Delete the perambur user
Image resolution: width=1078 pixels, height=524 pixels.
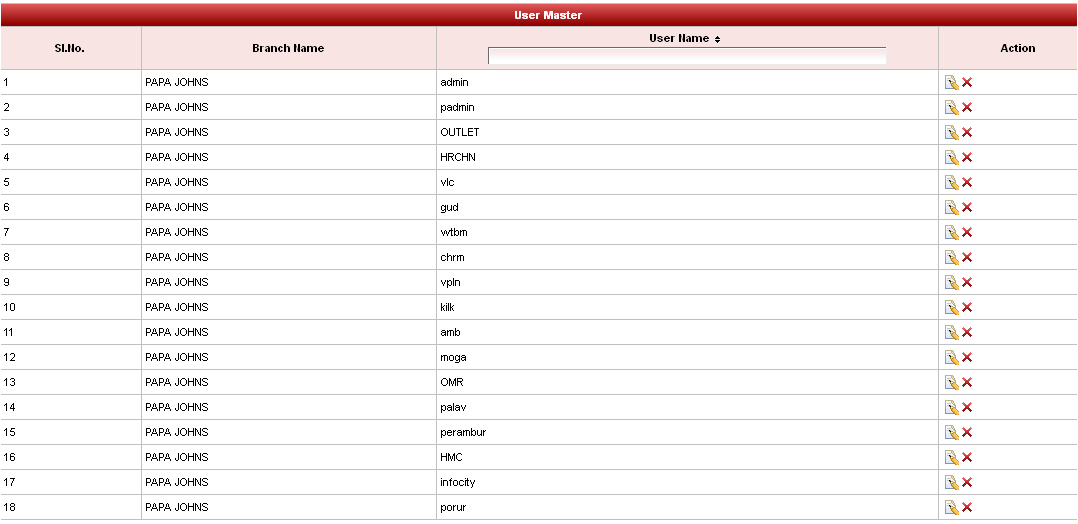pos(967,432)
